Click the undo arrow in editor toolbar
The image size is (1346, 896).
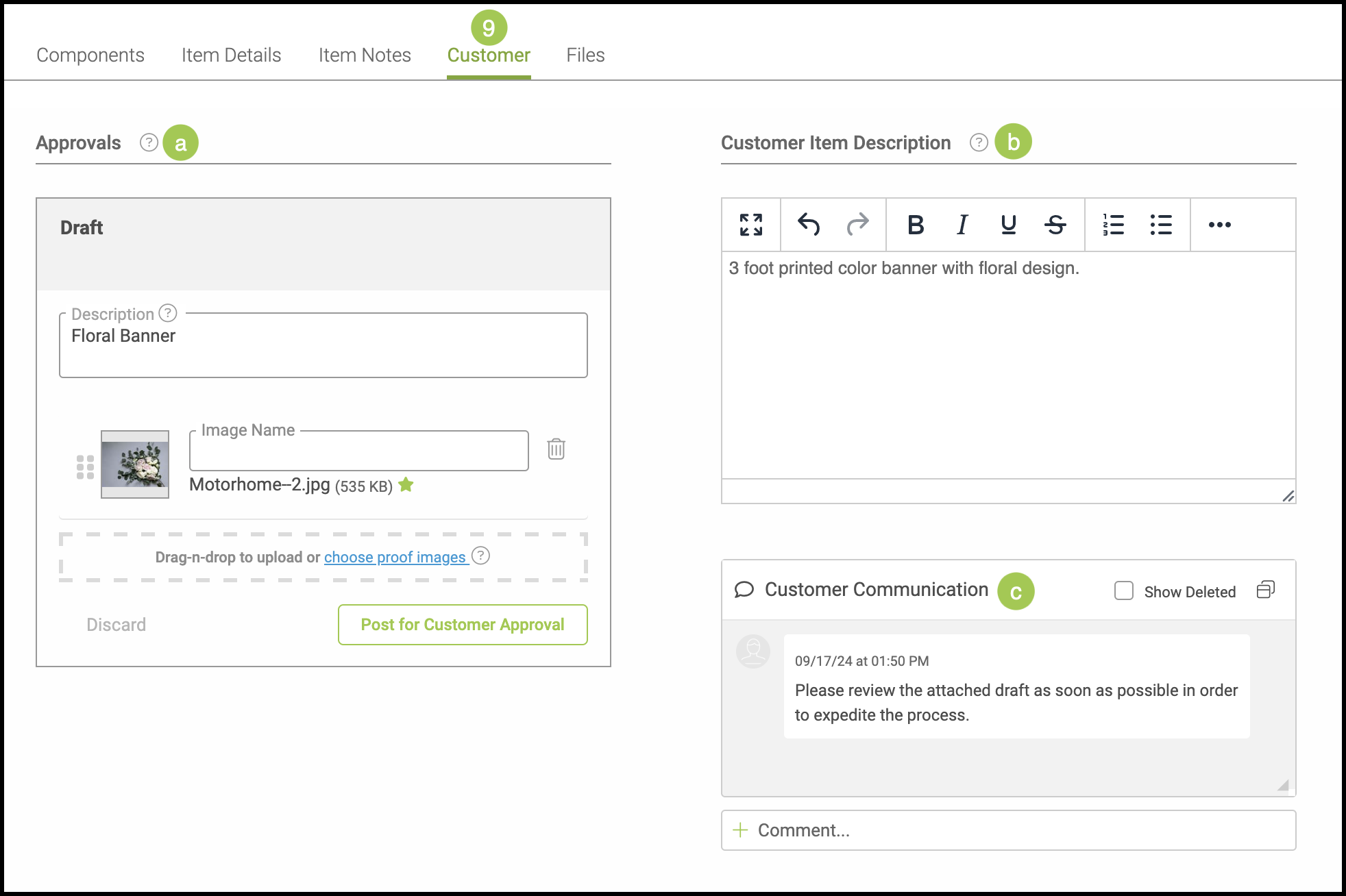pyautogui.click(x=809, y=225)
